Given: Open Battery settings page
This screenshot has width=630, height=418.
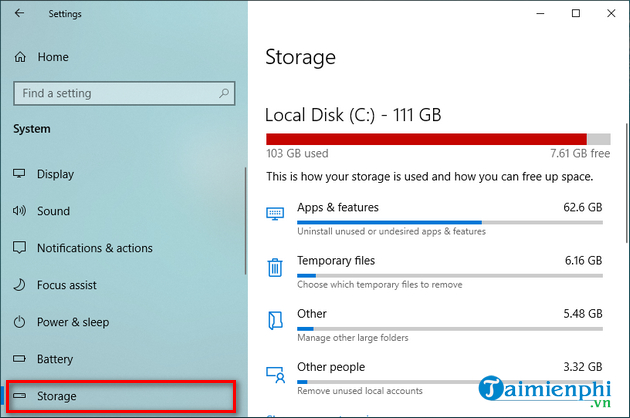Looking at the screenshot, I should click(x=55, y=359).
